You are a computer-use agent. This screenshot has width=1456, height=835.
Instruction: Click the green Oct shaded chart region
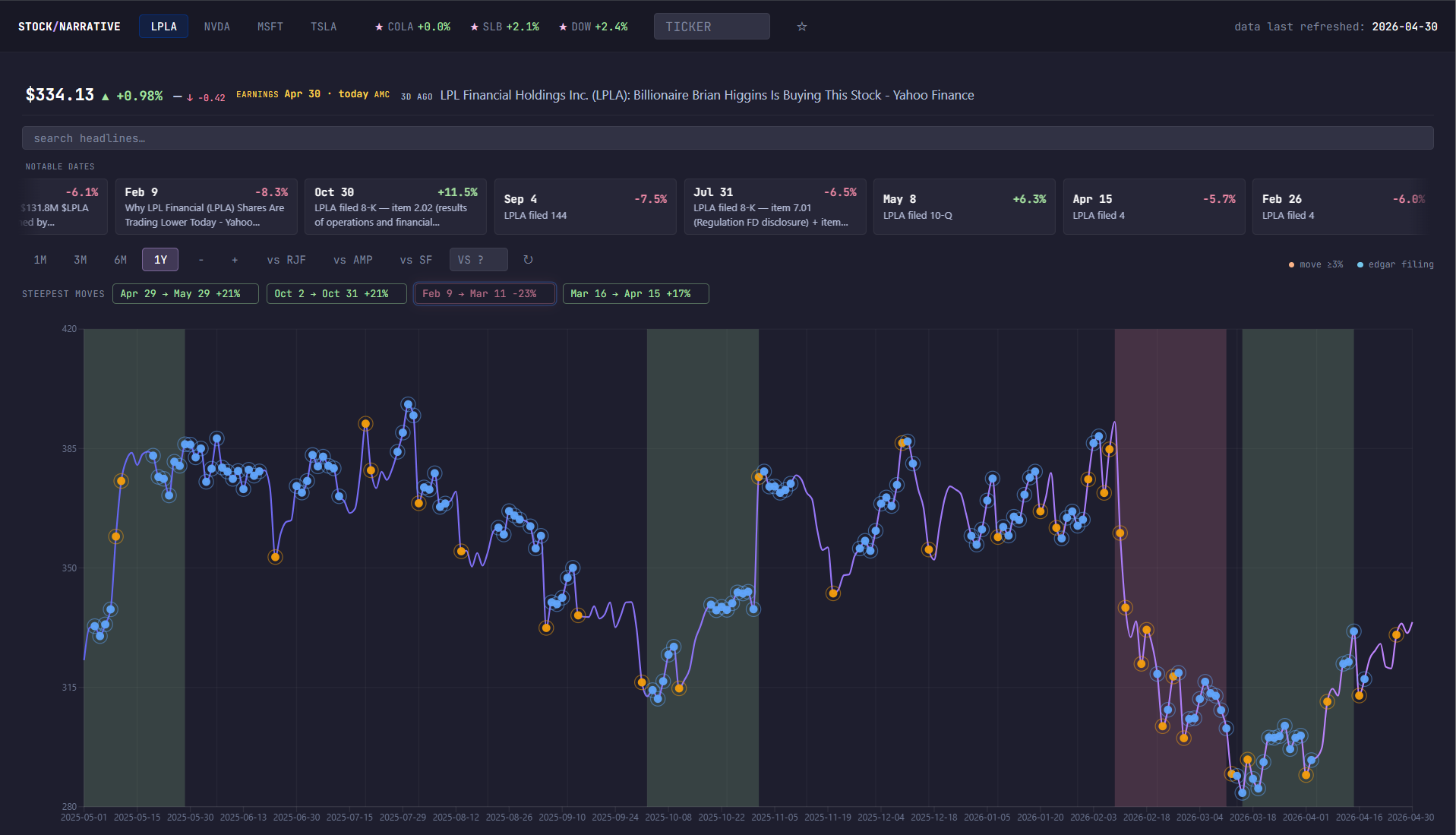click(x=703, y=567)
